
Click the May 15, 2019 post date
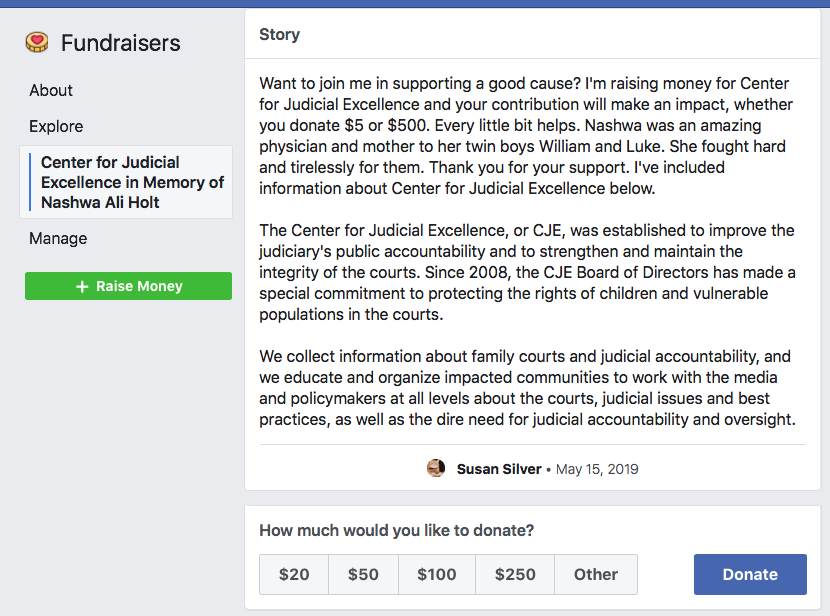597,469
